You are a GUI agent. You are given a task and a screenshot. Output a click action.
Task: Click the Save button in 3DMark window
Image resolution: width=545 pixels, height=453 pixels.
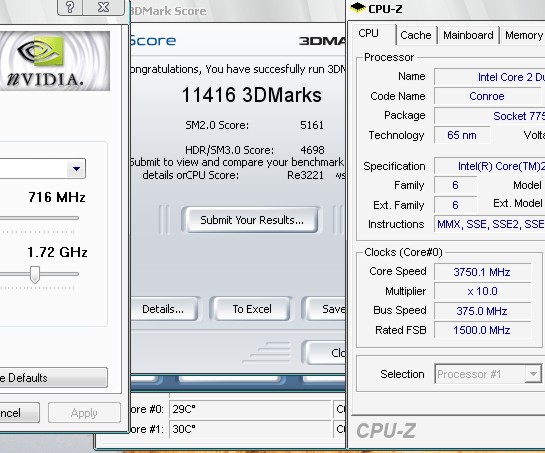[324, 309]
